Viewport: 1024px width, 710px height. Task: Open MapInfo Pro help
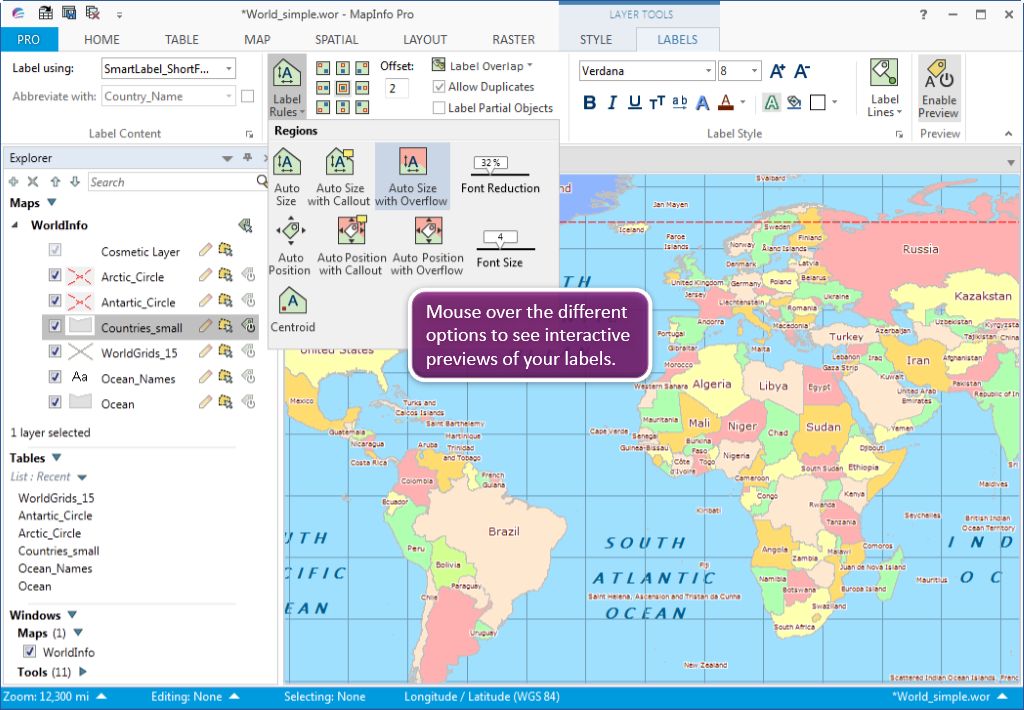923,14
